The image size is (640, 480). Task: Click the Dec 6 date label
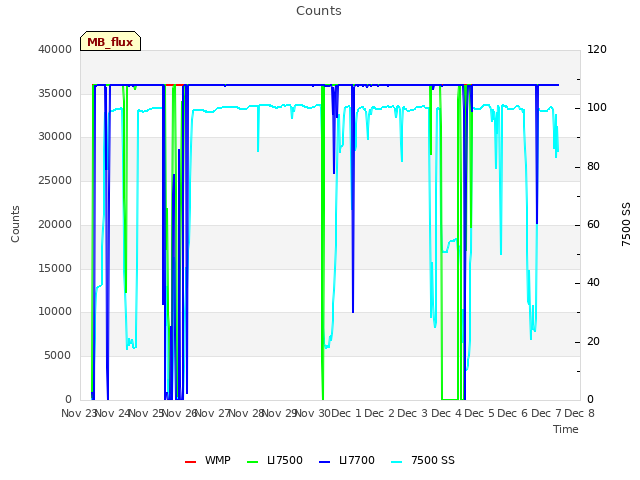513,413
